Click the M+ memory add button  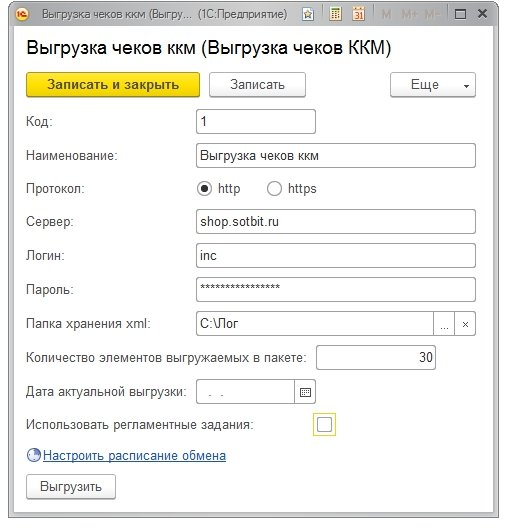[409, 14]
